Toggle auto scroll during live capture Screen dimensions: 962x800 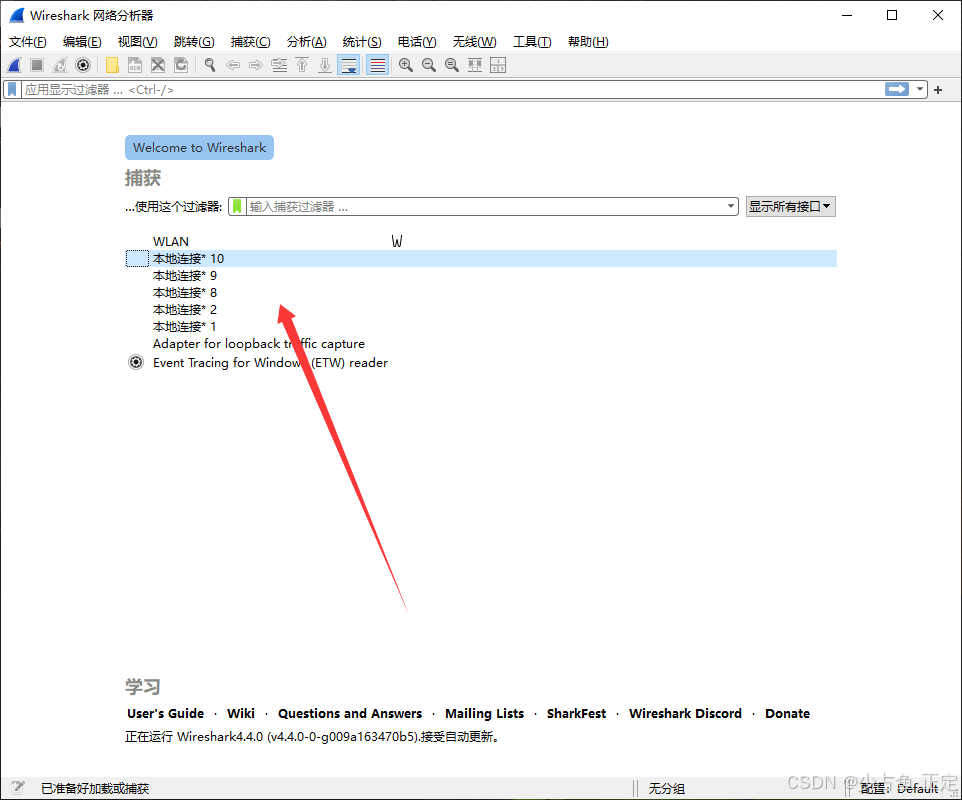[x=349, y=65]
